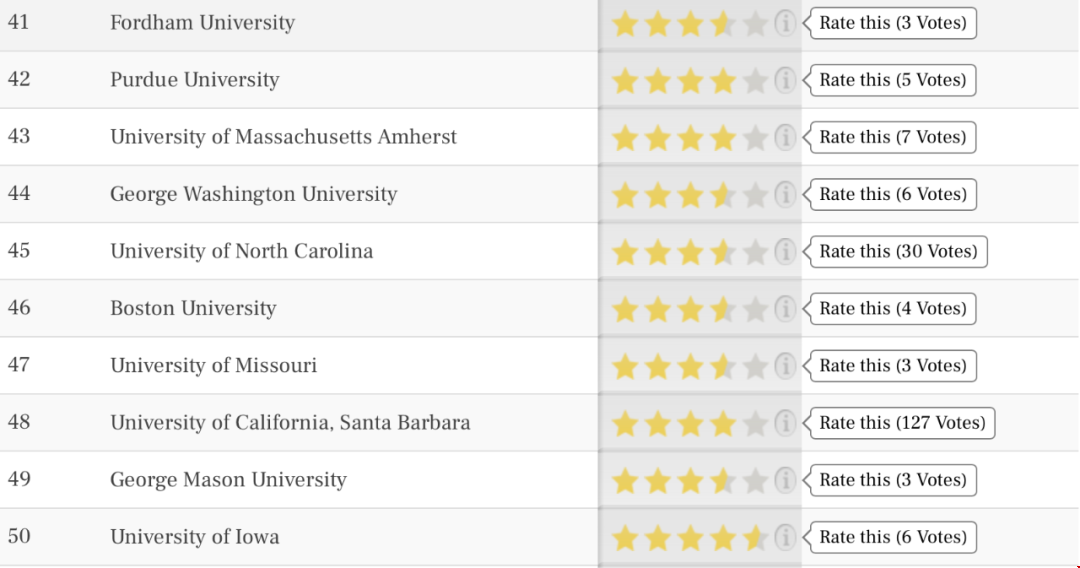Open George Mason University entry

[228, 479]
